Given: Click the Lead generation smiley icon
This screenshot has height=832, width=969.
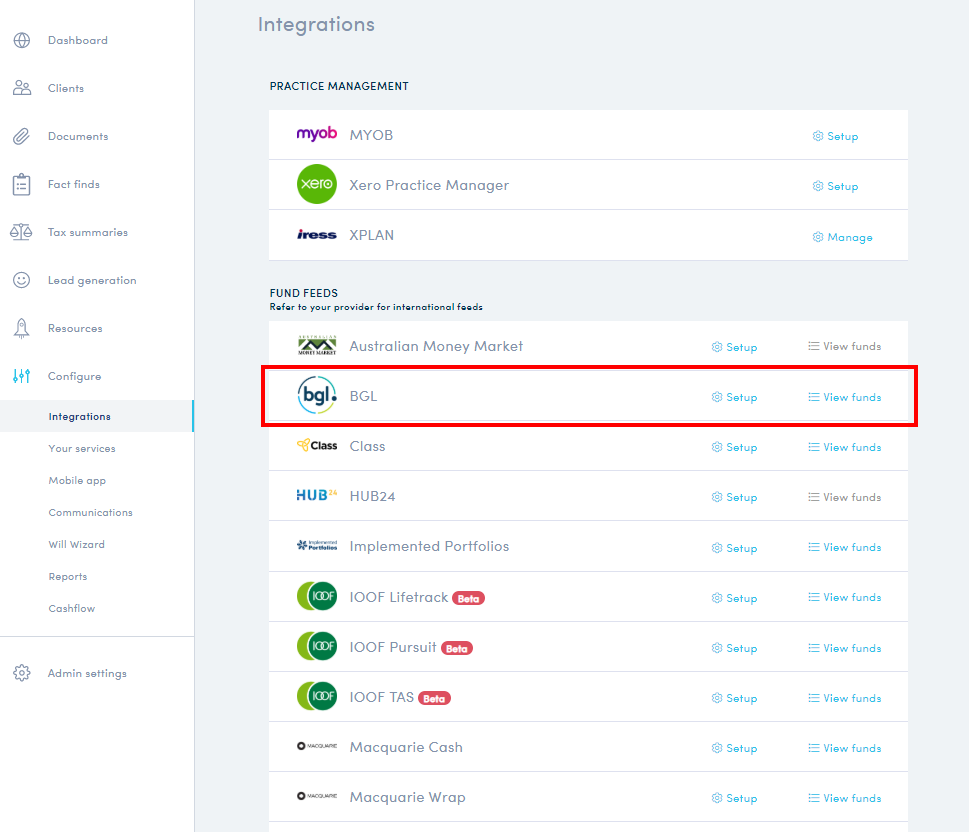Looking at the screenshot, I should [x=22, y=280].
